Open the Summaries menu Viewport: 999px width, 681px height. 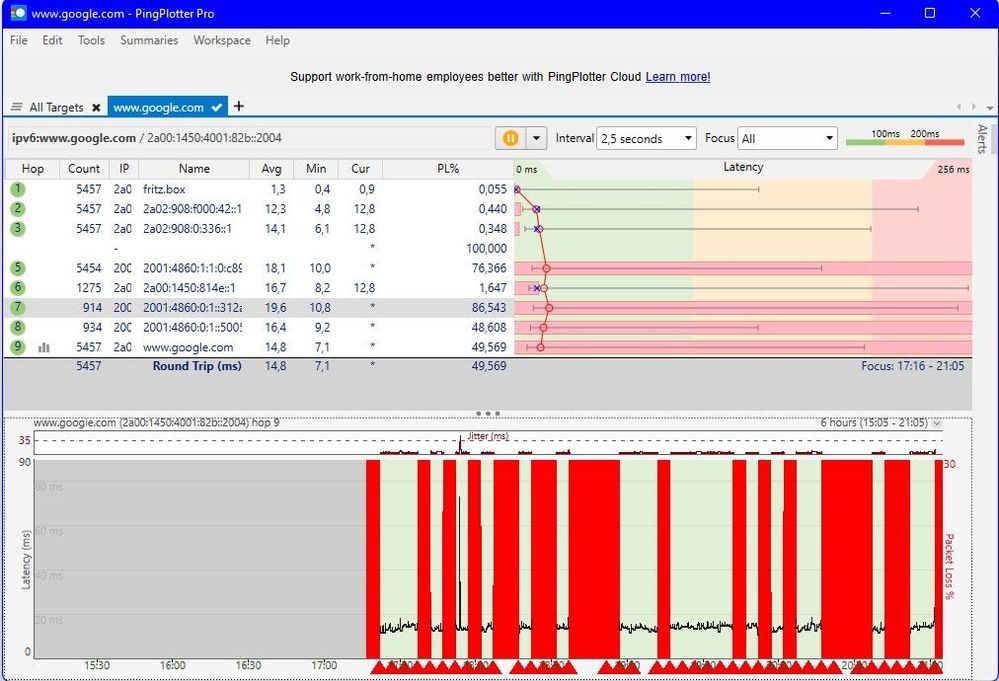point(149,40)
